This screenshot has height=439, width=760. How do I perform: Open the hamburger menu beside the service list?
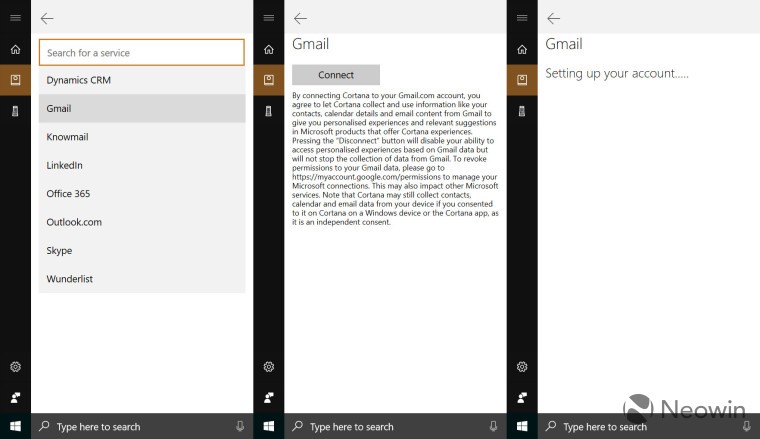point(15,18)
